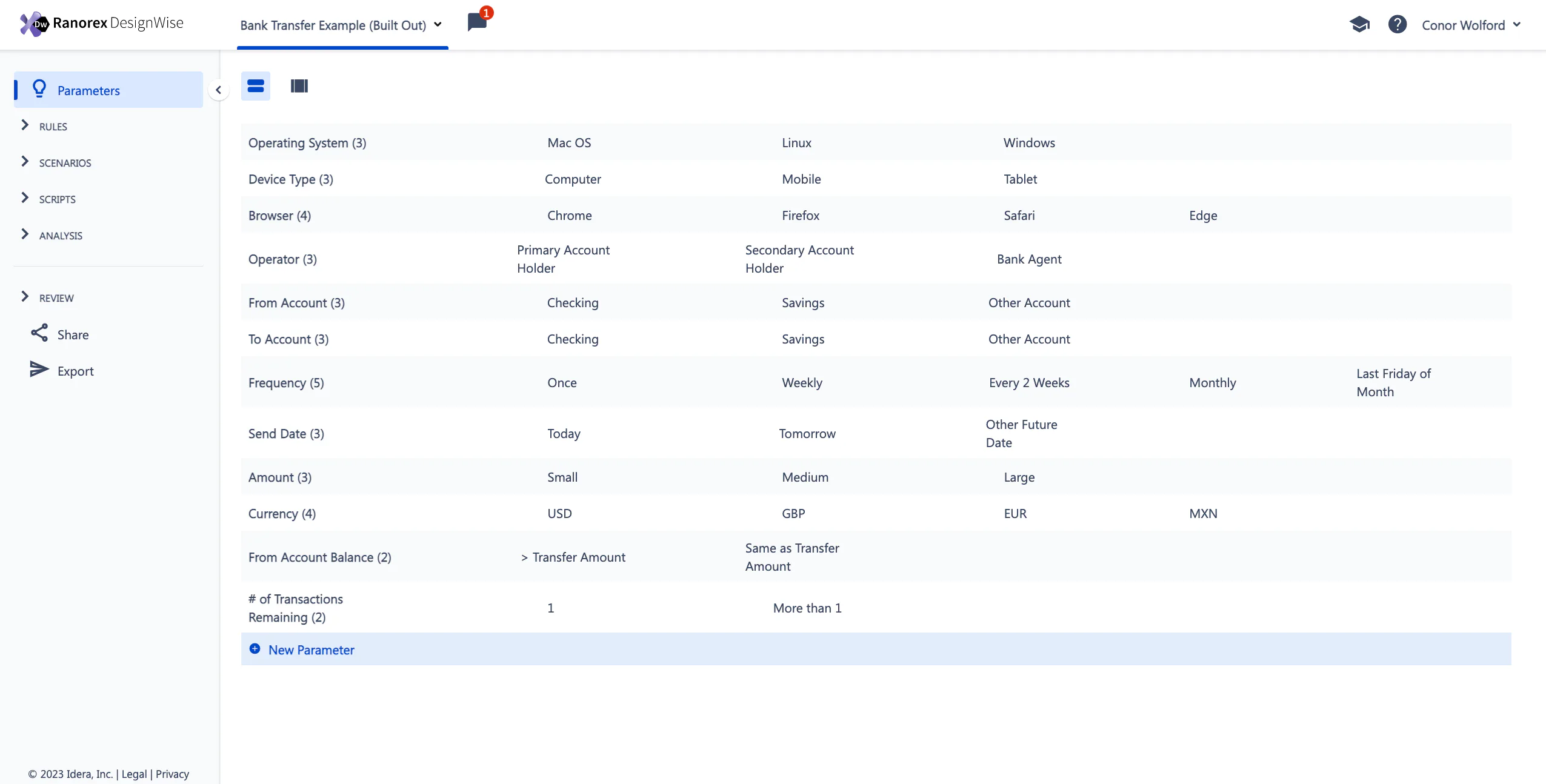
Task: Open the Bank Transfer Example model dropdown
Action: pyautogui.click(x=341, y=25)
